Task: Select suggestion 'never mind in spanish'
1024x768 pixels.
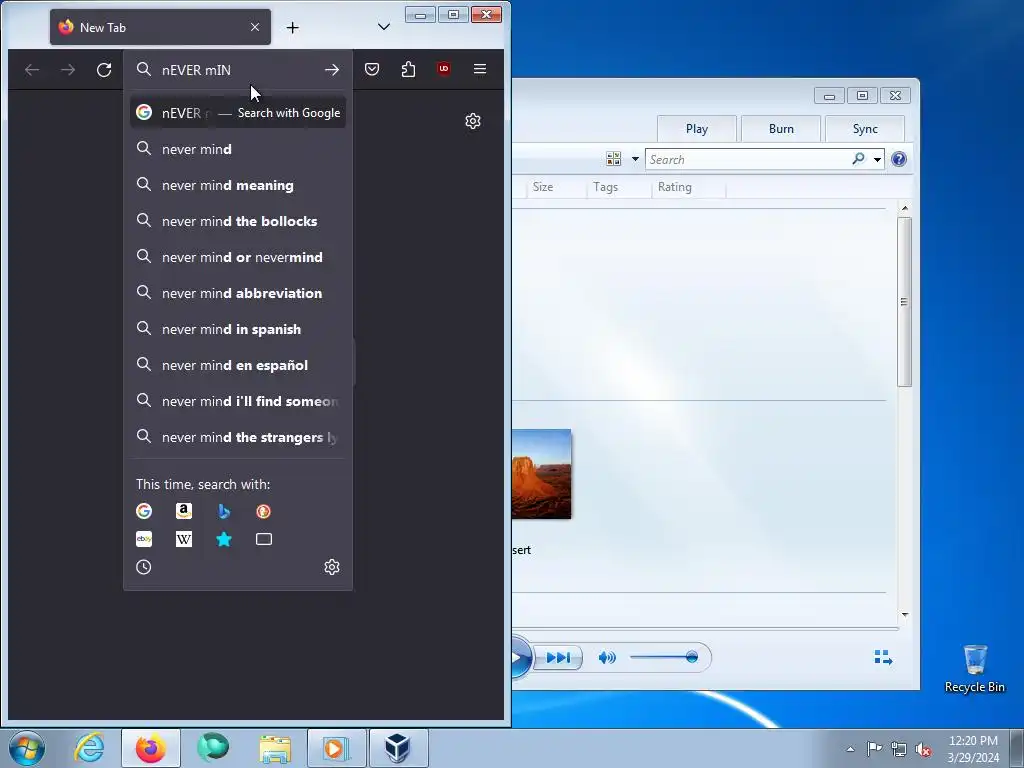Action: click(x=238, y=329)
